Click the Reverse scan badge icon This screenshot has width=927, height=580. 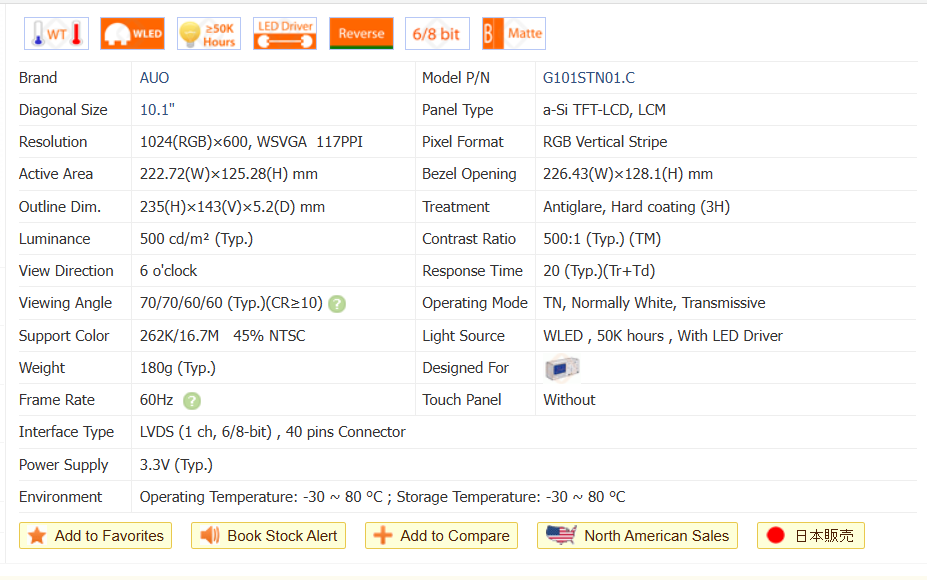pyautogui.click(x=361, y=34)
